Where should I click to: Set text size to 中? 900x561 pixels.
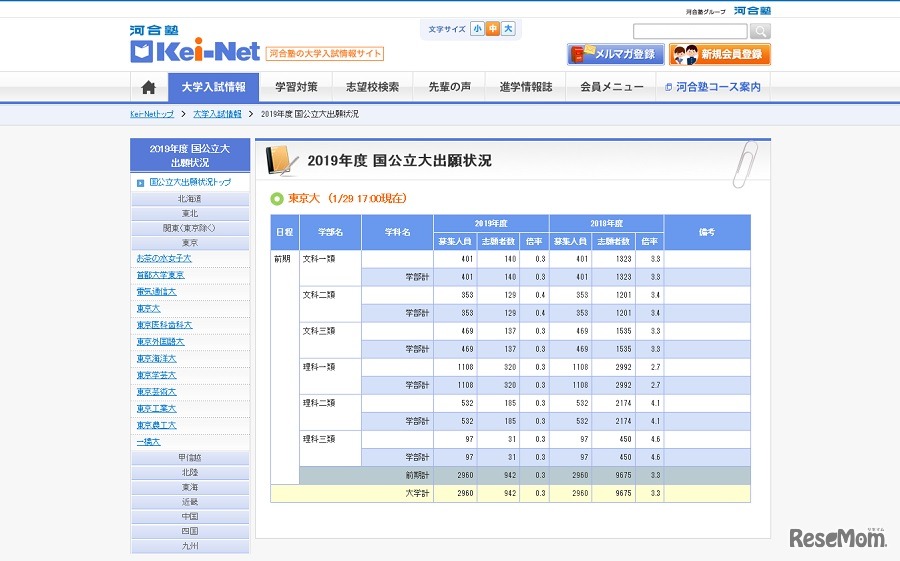[492, 29]
